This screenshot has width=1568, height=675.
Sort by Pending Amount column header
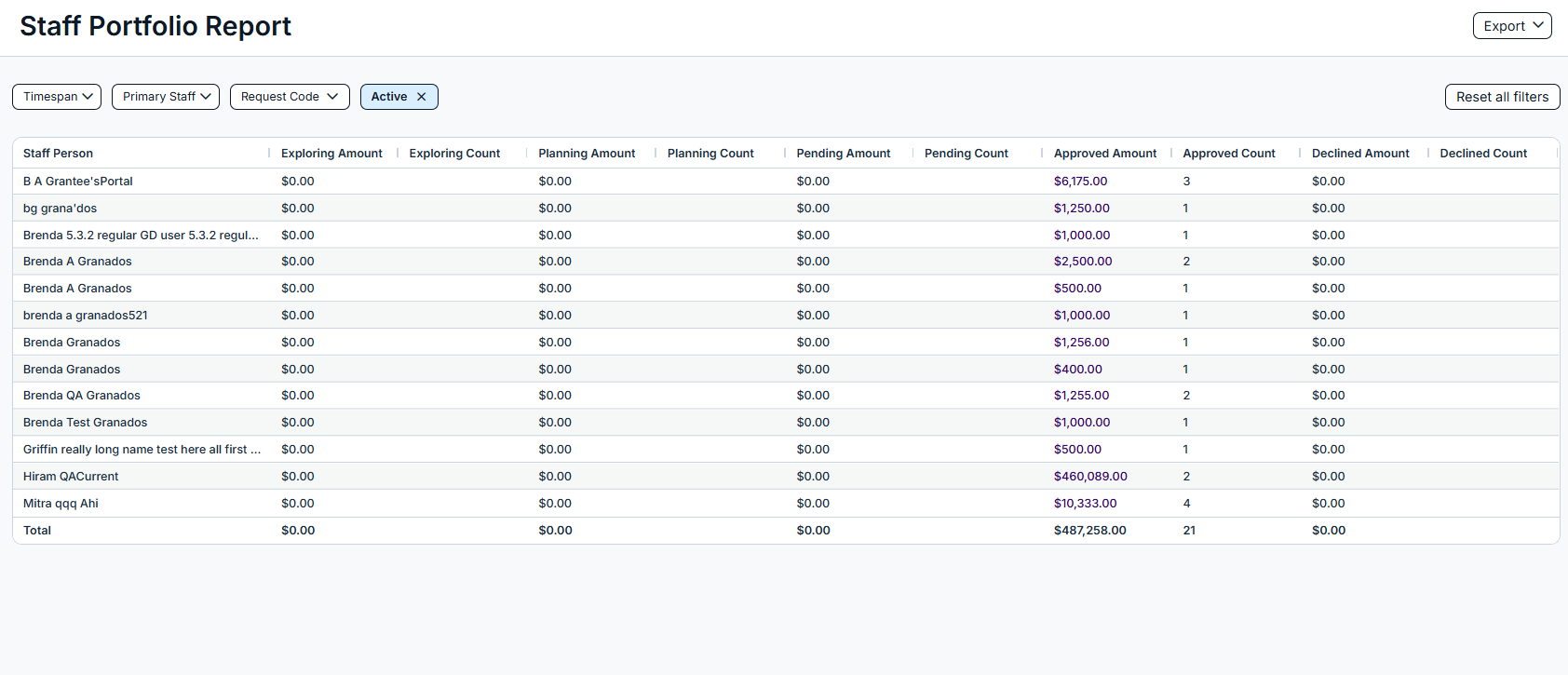[x=844, y=154]
